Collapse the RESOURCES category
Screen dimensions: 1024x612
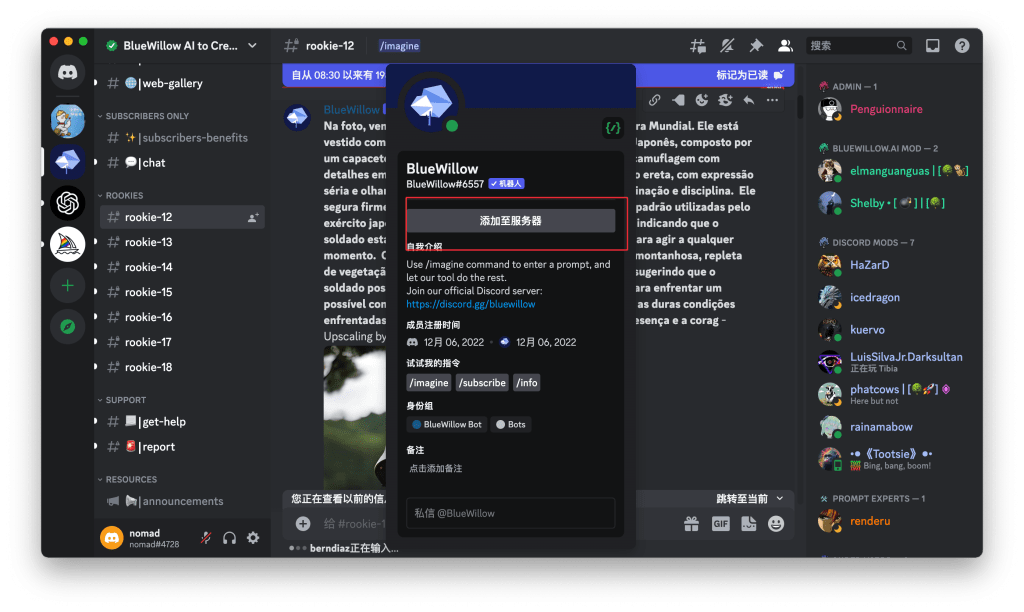pyautogui.click(x=127, y=479)
